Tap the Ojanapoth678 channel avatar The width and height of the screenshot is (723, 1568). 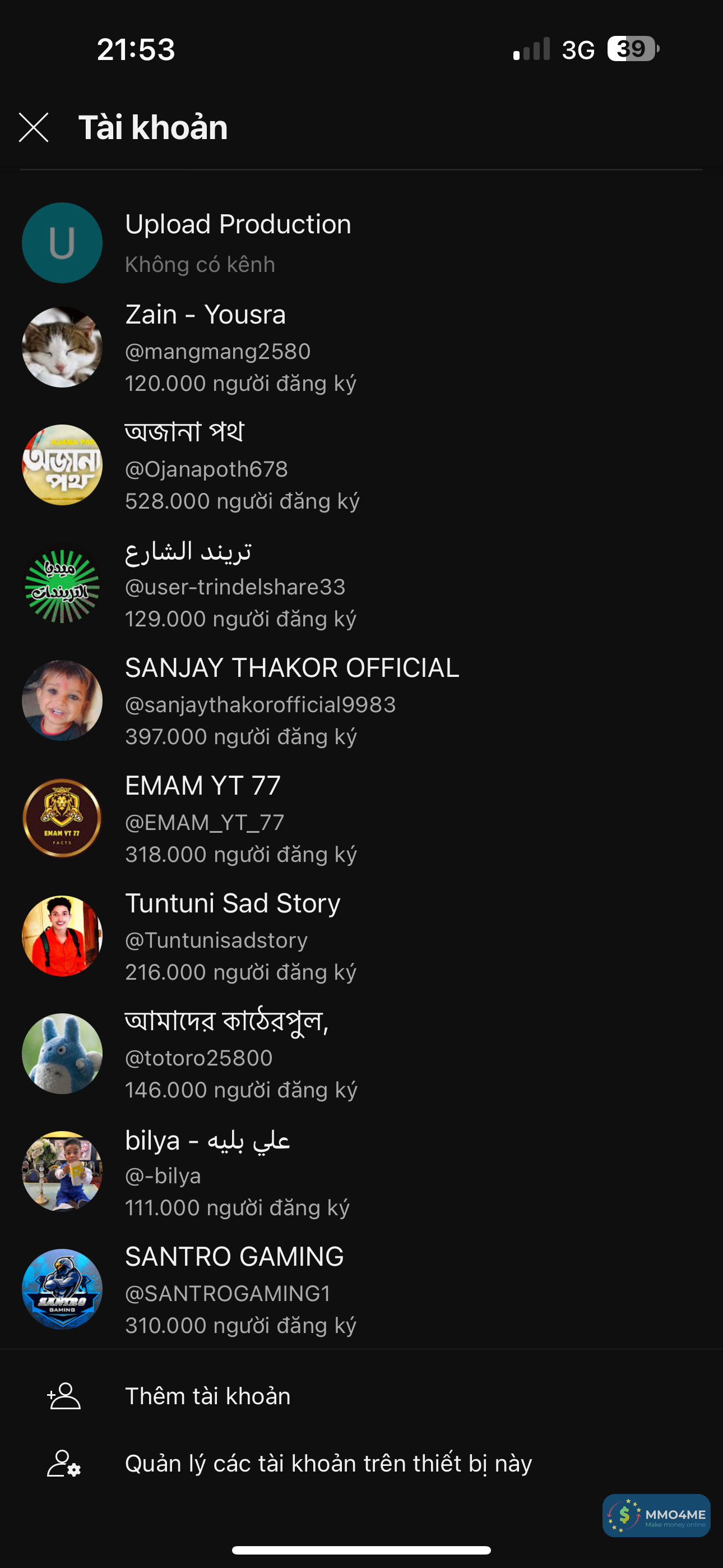click(x=62, y=465)
